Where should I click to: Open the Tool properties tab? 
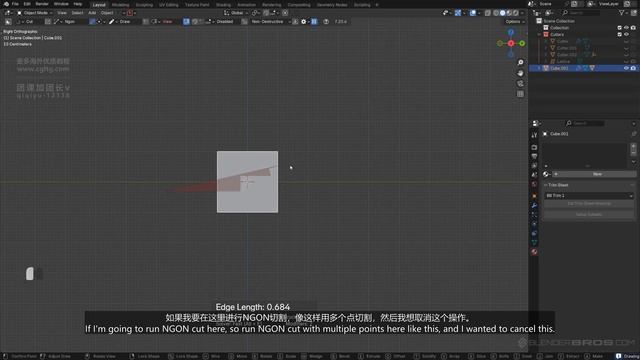pyautogui.click(x=534, y=135)
